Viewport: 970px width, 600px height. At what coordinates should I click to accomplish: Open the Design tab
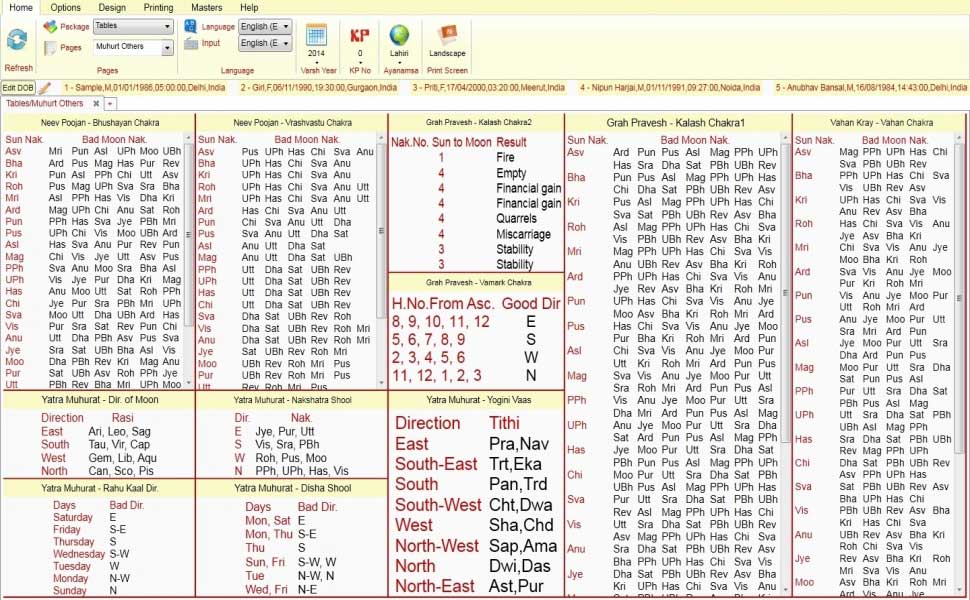coord(112,7)
